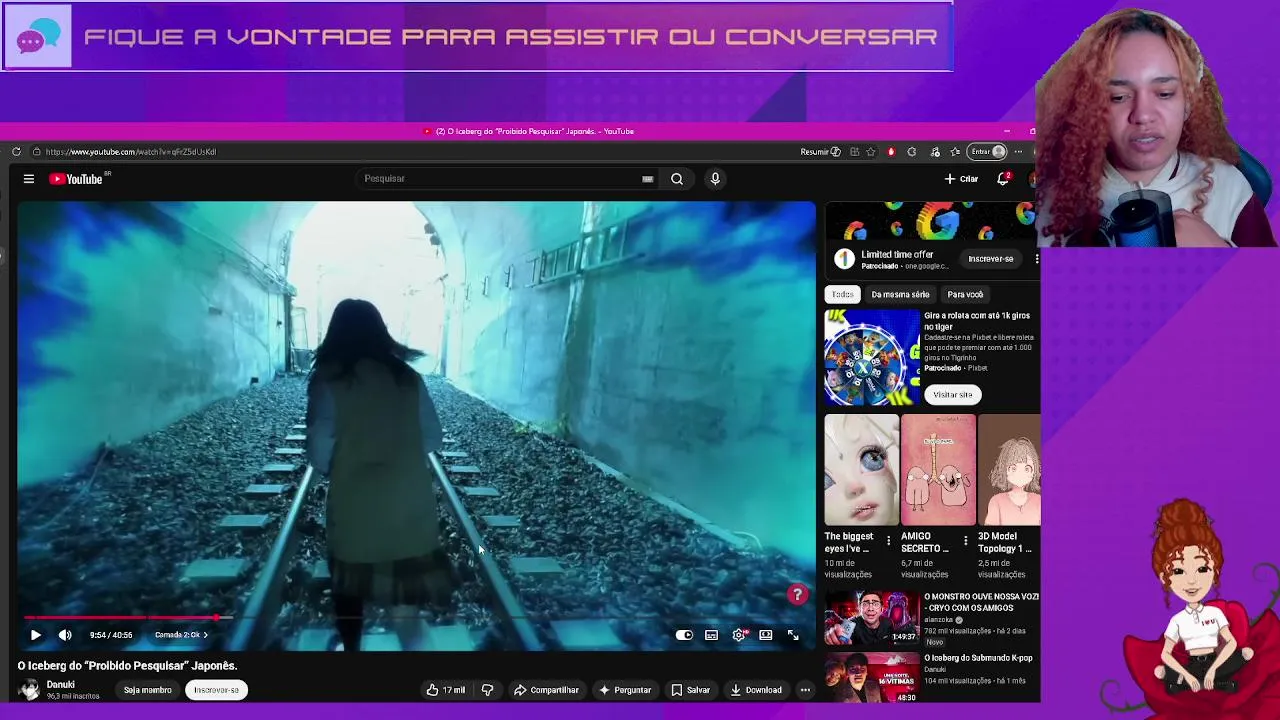1280x720 pixels.
Task: Click 'Seja membro' join button
Action: click(148, 690)
